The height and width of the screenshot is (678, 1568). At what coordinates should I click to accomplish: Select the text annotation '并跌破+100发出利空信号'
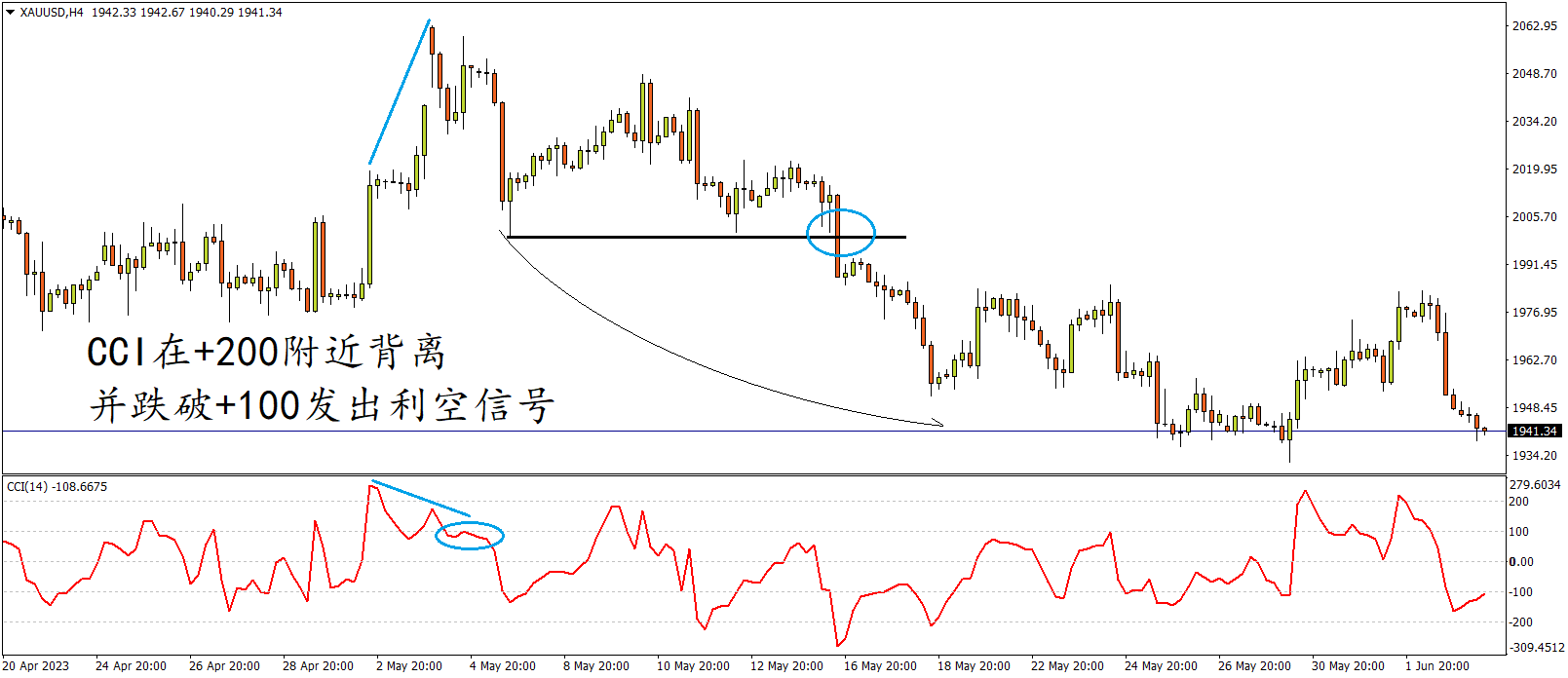tap(322, 404)
